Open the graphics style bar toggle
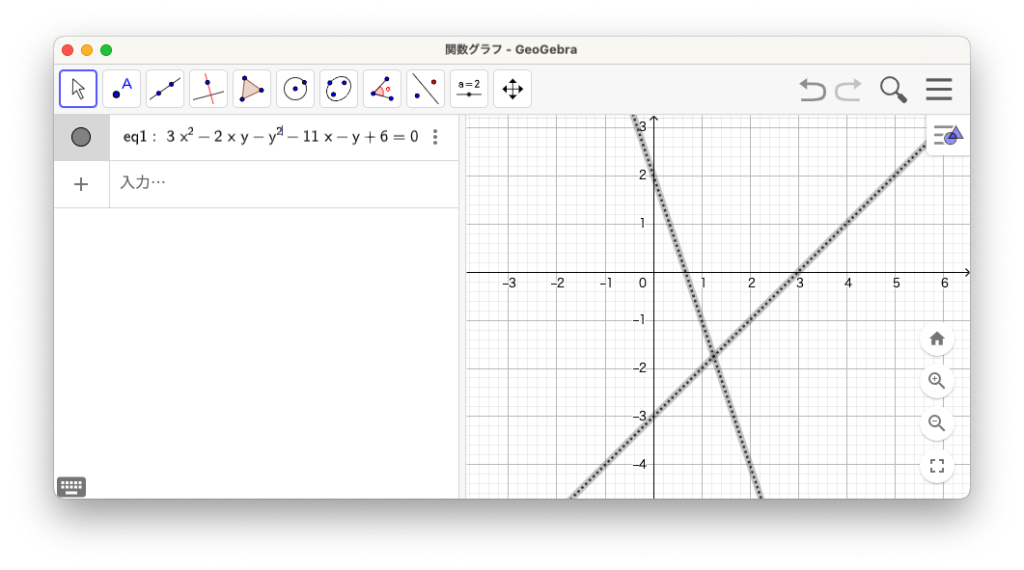Image resolution: width=1024 pixels, height=570 pixels. tap(946, 135)
